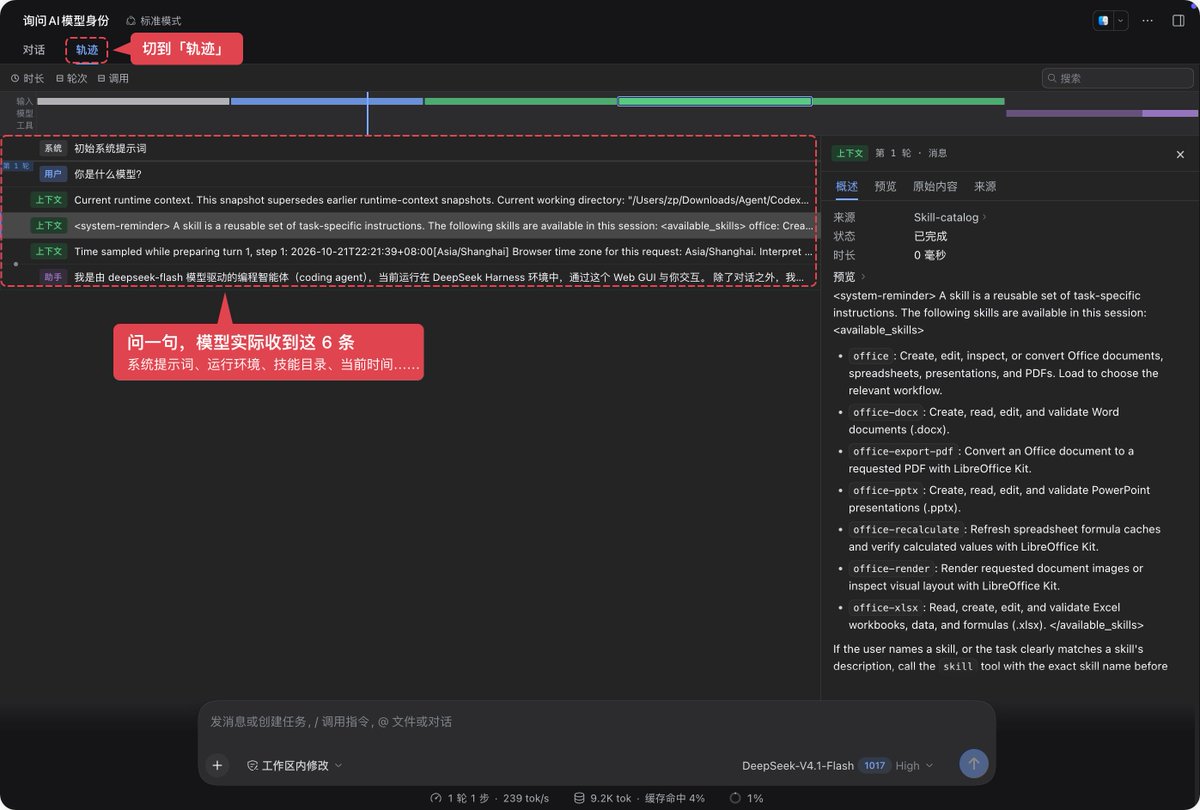
Task: Toggle the right sidebar panel icon
Action: [1178, 20]
